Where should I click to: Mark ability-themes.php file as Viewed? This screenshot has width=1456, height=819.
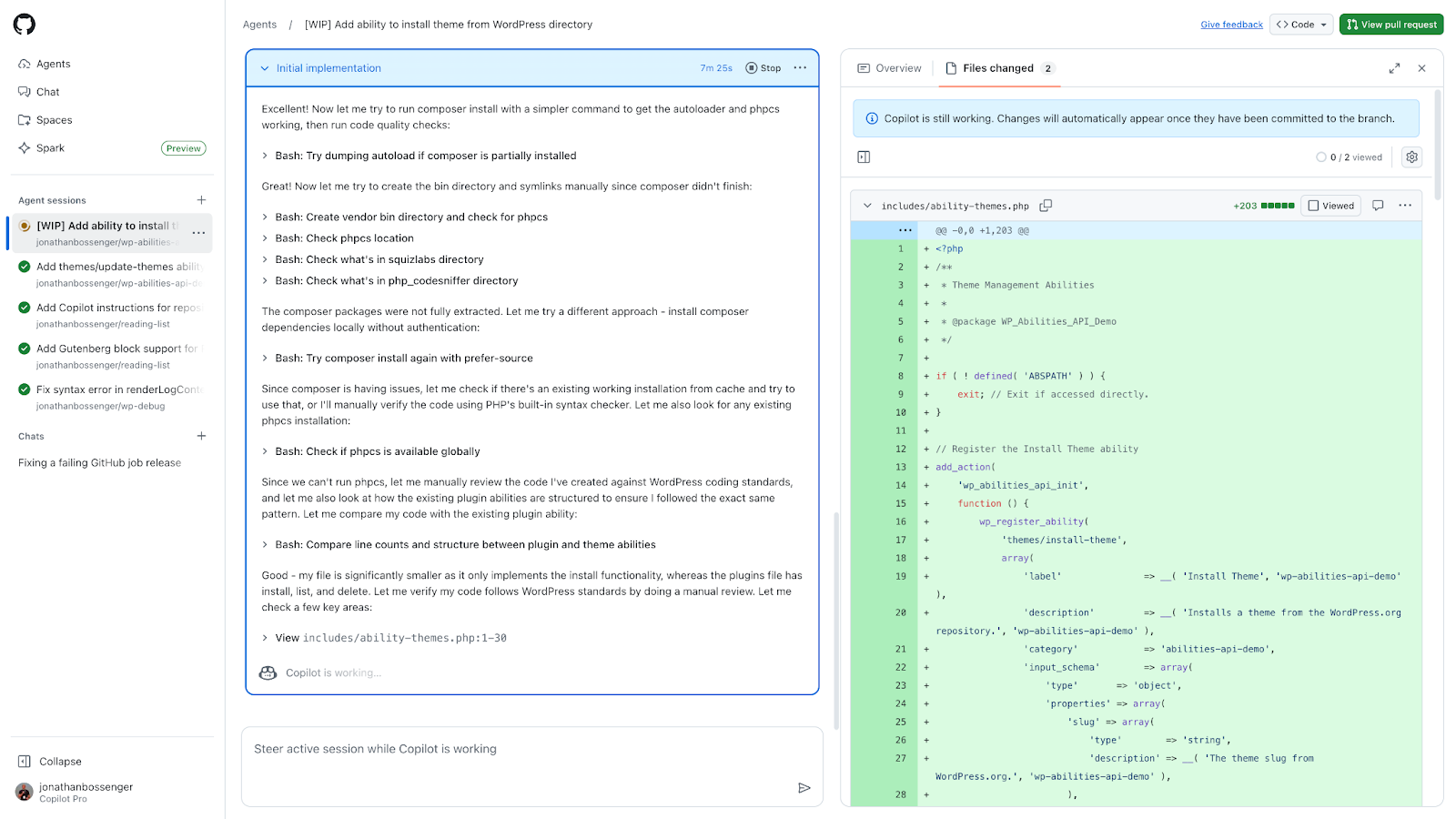tap(1330, 206)
